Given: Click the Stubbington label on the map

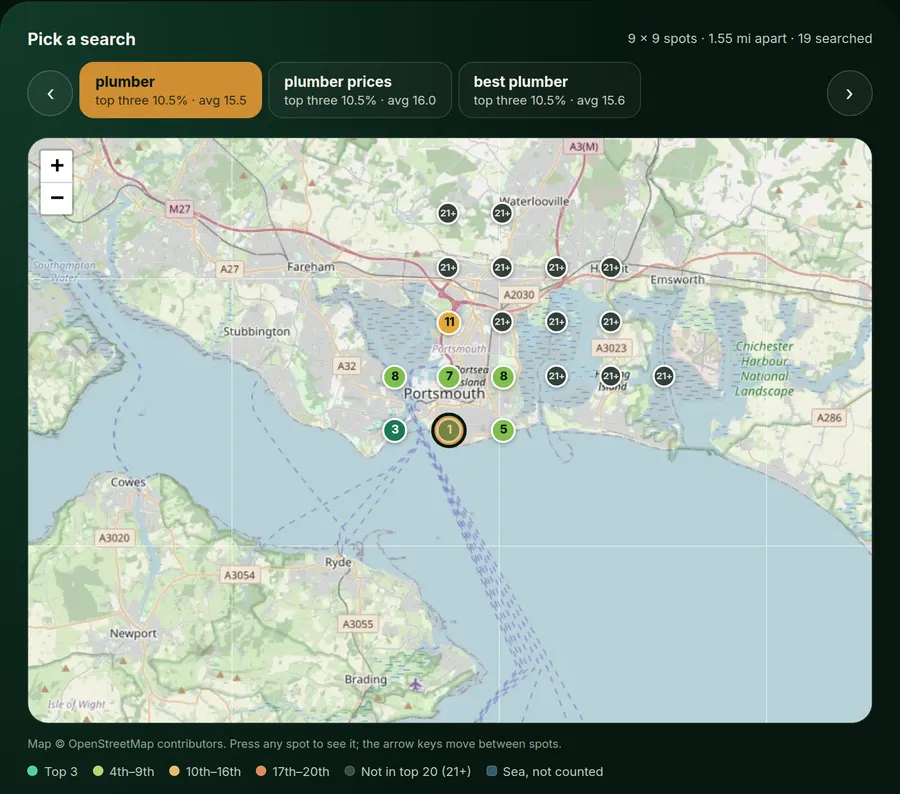Looking at the screenshot, I should [x=257, y=331].
